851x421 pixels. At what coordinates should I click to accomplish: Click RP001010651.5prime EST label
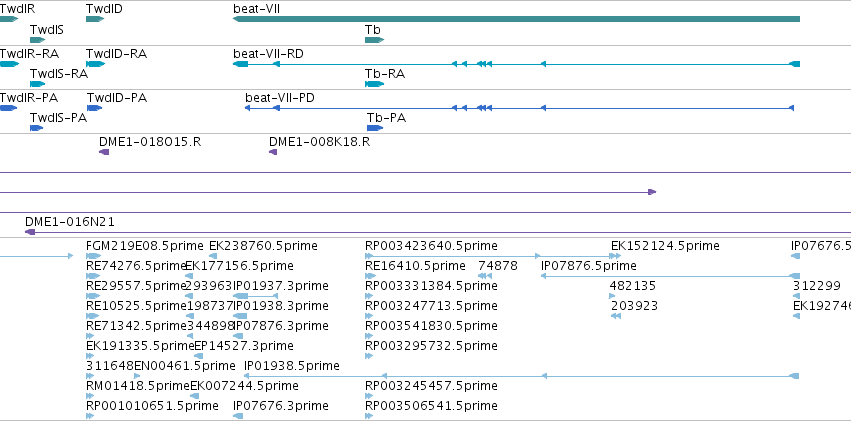153,406
